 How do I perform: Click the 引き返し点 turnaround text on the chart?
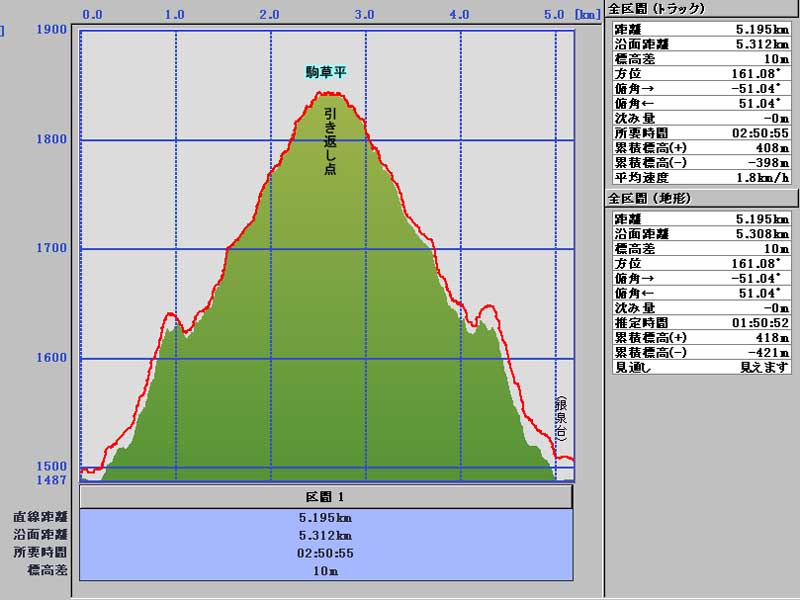tap(330, 142)
